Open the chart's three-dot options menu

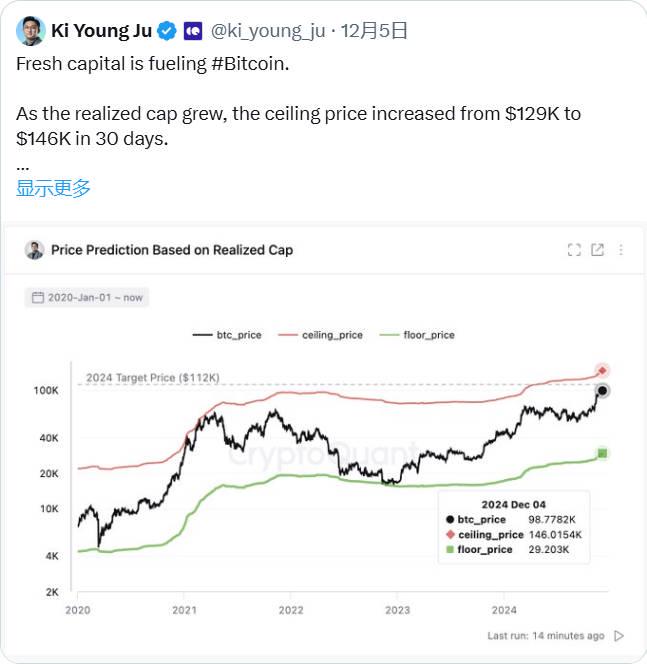pos(622,250)
